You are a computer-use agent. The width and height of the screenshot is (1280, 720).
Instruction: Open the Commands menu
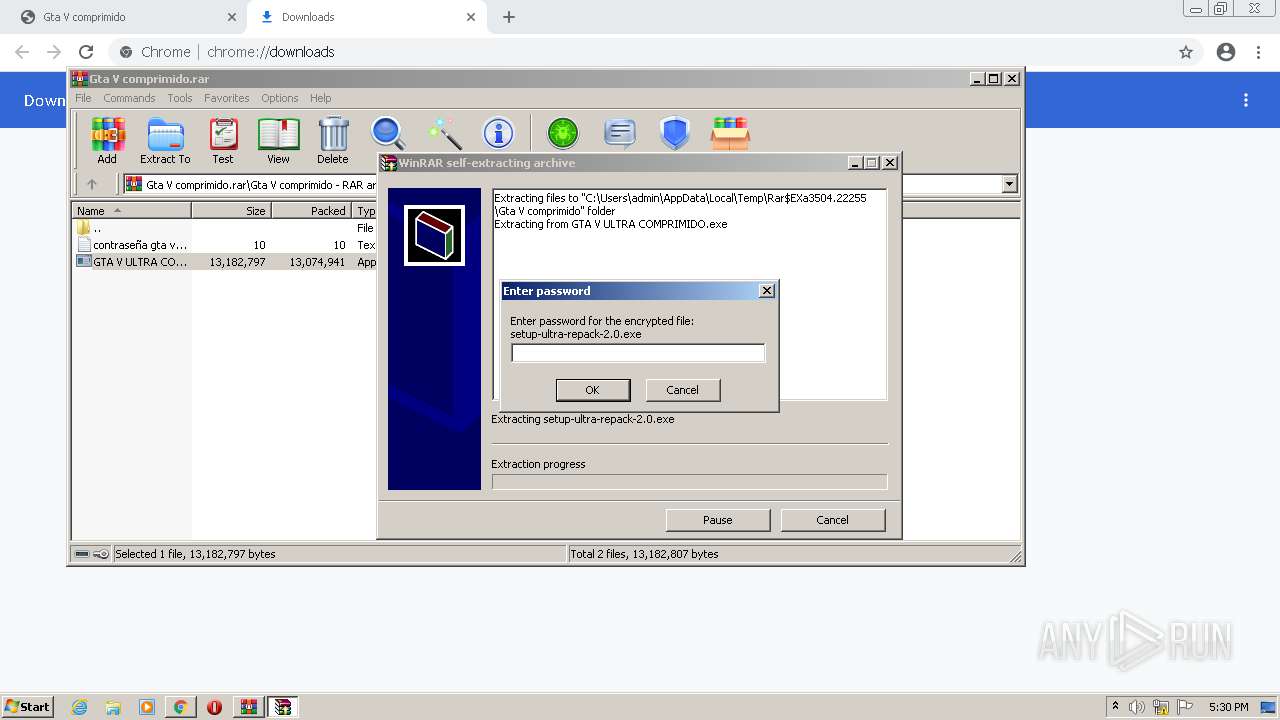pyautogui.click(x=129, y=98)
